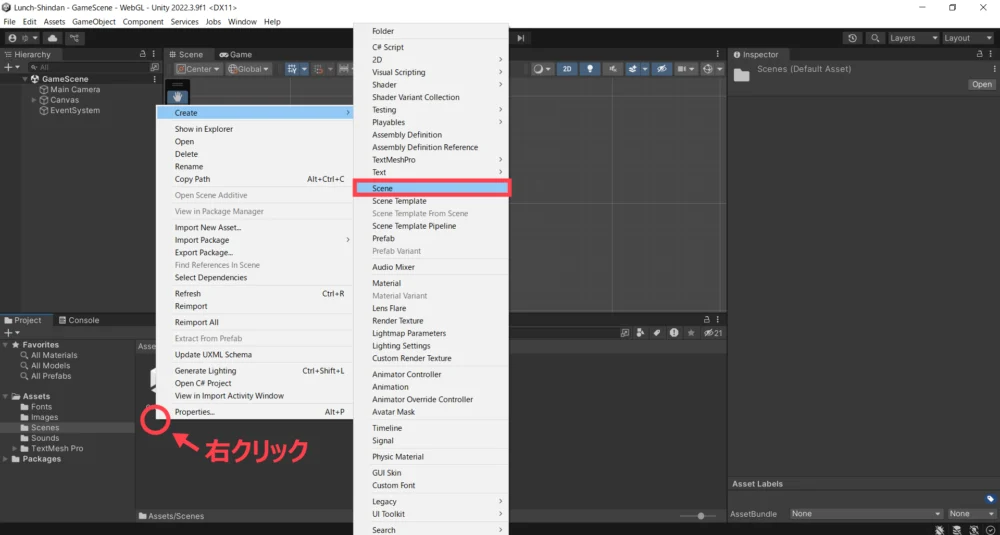
Task: Click Import New Asset in context menu
Action: [x=255, y=228]
